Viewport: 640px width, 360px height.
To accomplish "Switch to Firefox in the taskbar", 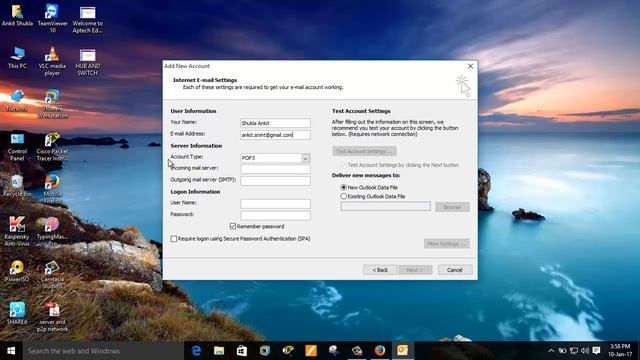I will (380, 351).
